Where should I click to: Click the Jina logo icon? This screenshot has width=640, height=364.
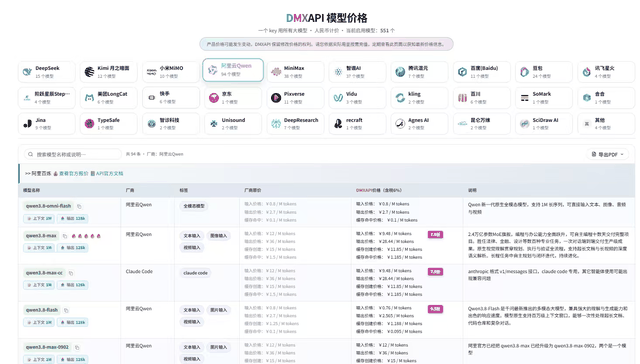point(27,124)
